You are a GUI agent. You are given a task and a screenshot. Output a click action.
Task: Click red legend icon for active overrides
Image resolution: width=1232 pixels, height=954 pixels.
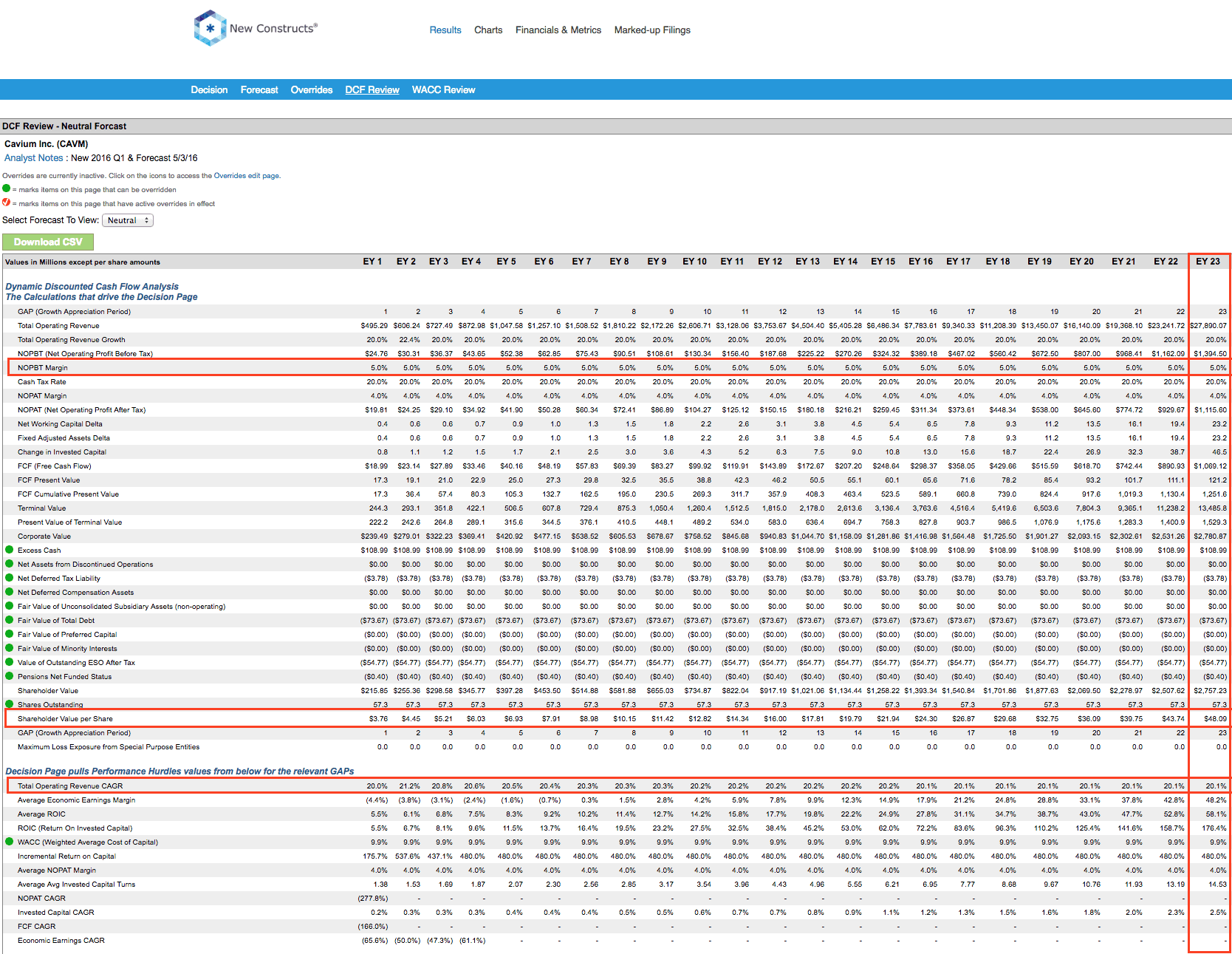7,202
